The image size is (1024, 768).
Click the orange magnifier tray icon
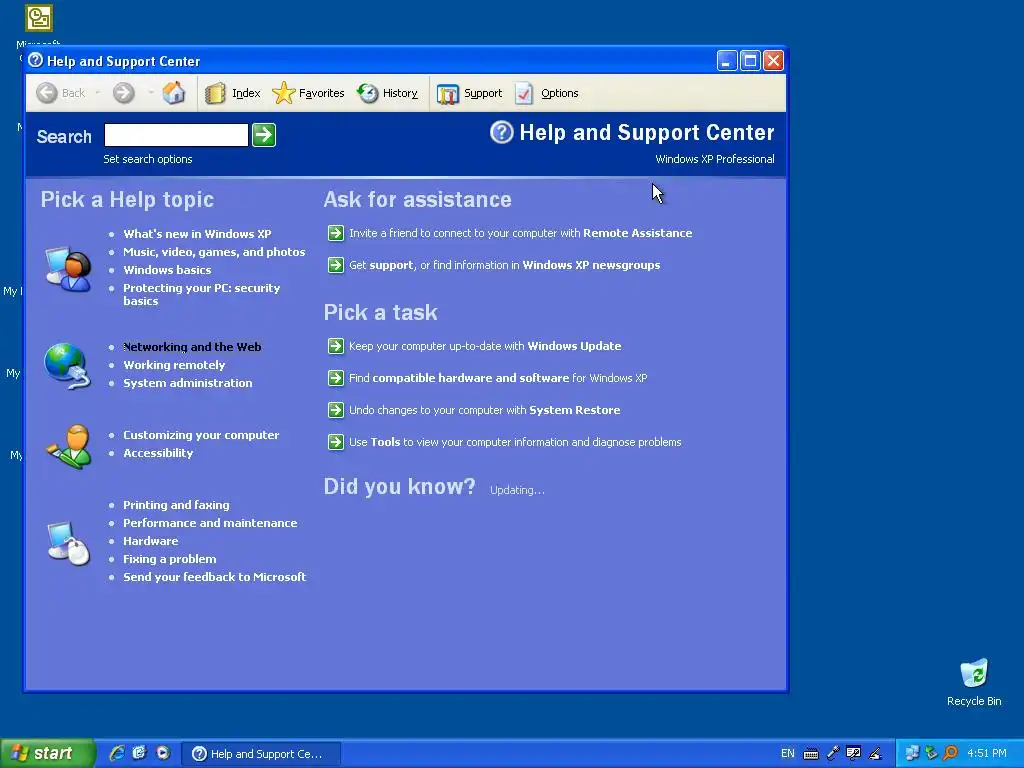950,753
